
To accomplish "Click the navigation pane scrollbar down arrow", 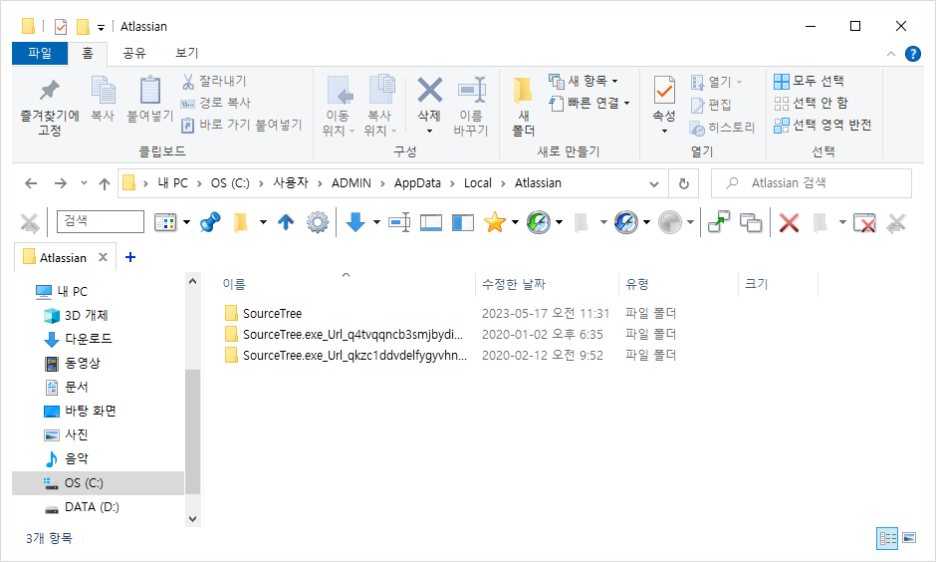I will pos(192,519).
